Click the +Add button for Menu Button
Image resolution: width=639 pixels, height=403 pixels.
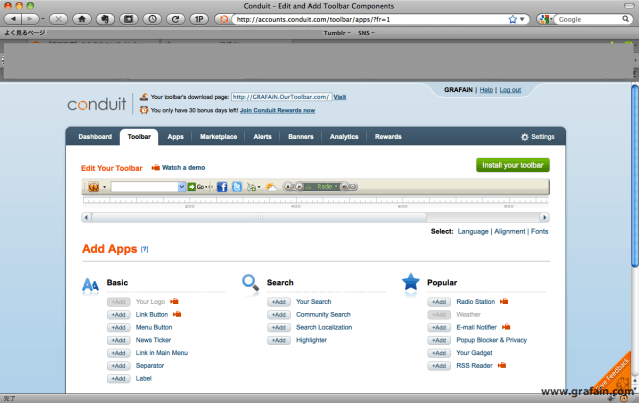[x=119, y=328]
